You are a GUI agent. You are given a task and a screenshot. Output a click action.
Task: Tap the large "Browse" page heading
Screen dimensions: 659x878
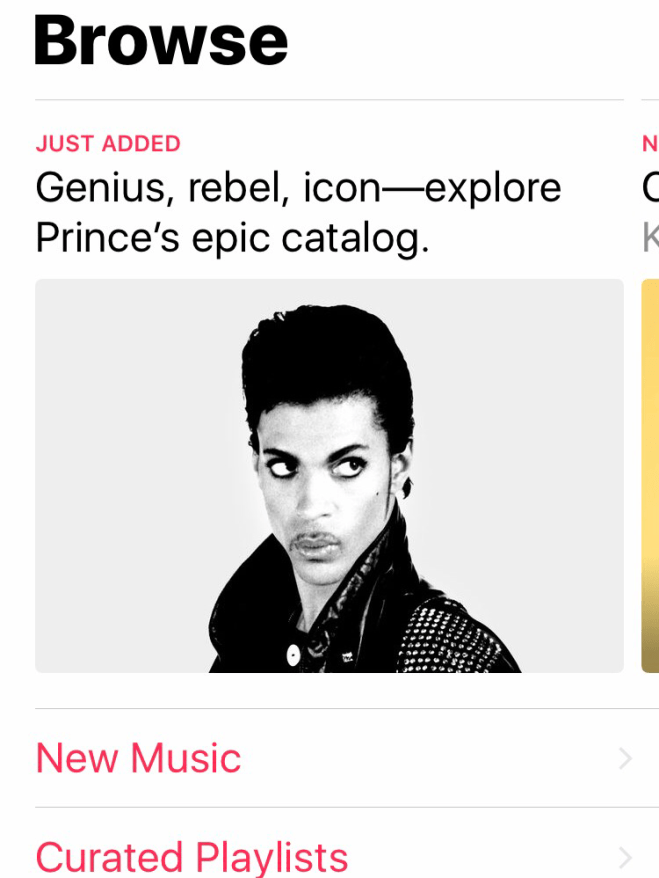point(161,40)
